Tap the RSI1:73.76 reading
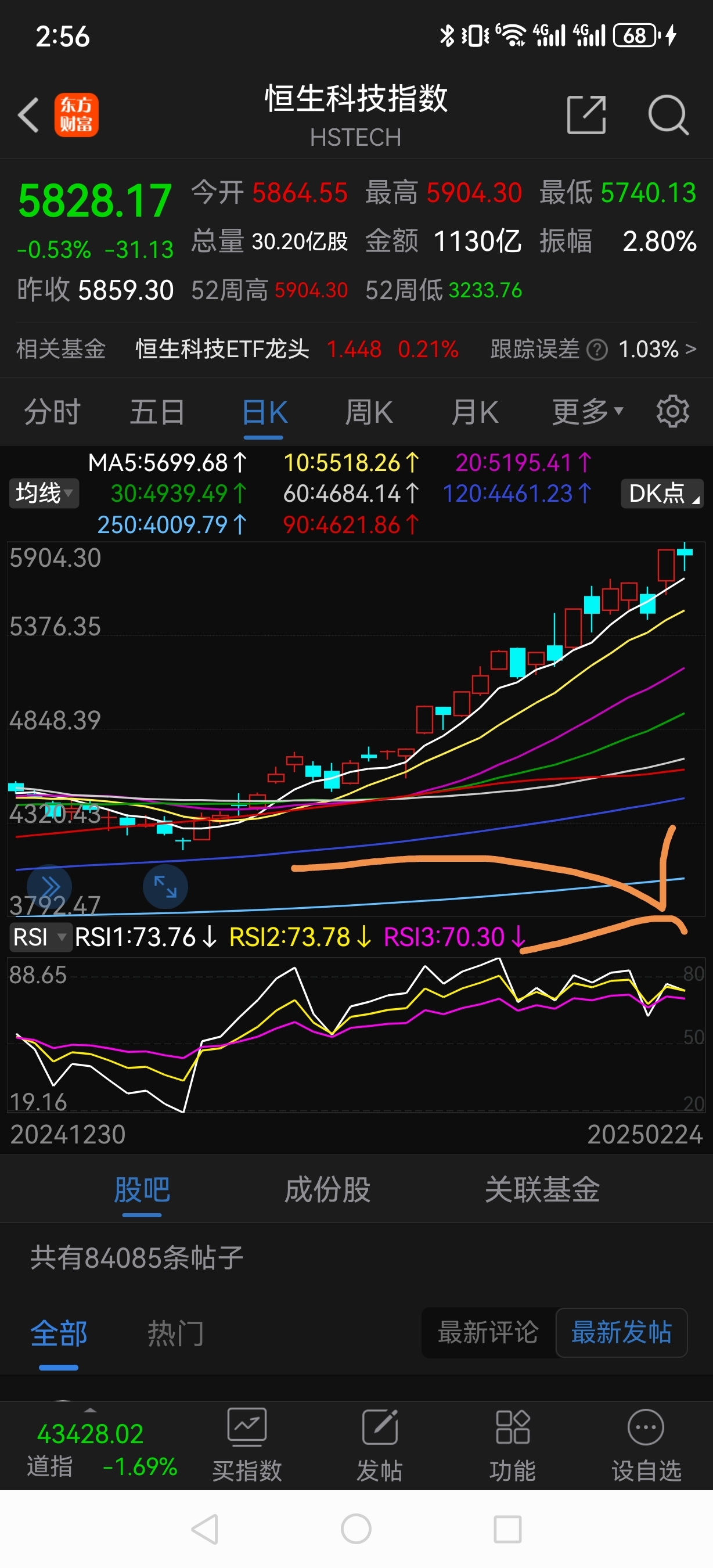This screenshot has width=713, height=1568. 145,937
